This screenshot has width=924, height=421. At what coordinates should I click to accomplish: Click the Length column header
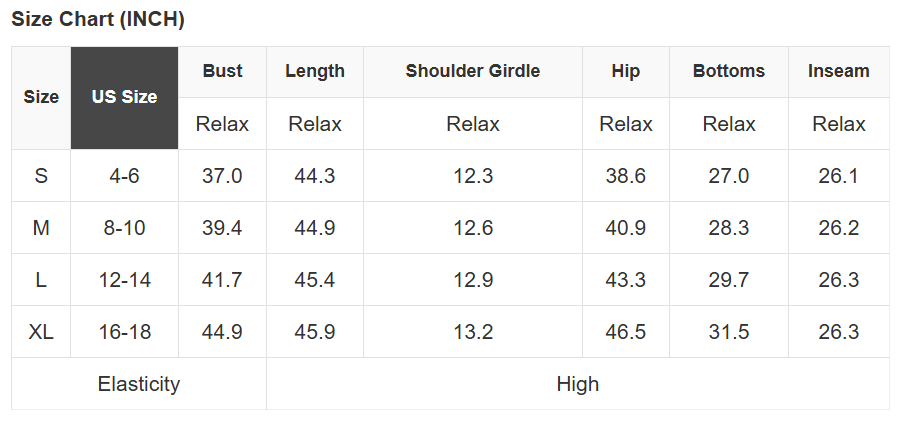coord(315,71)
